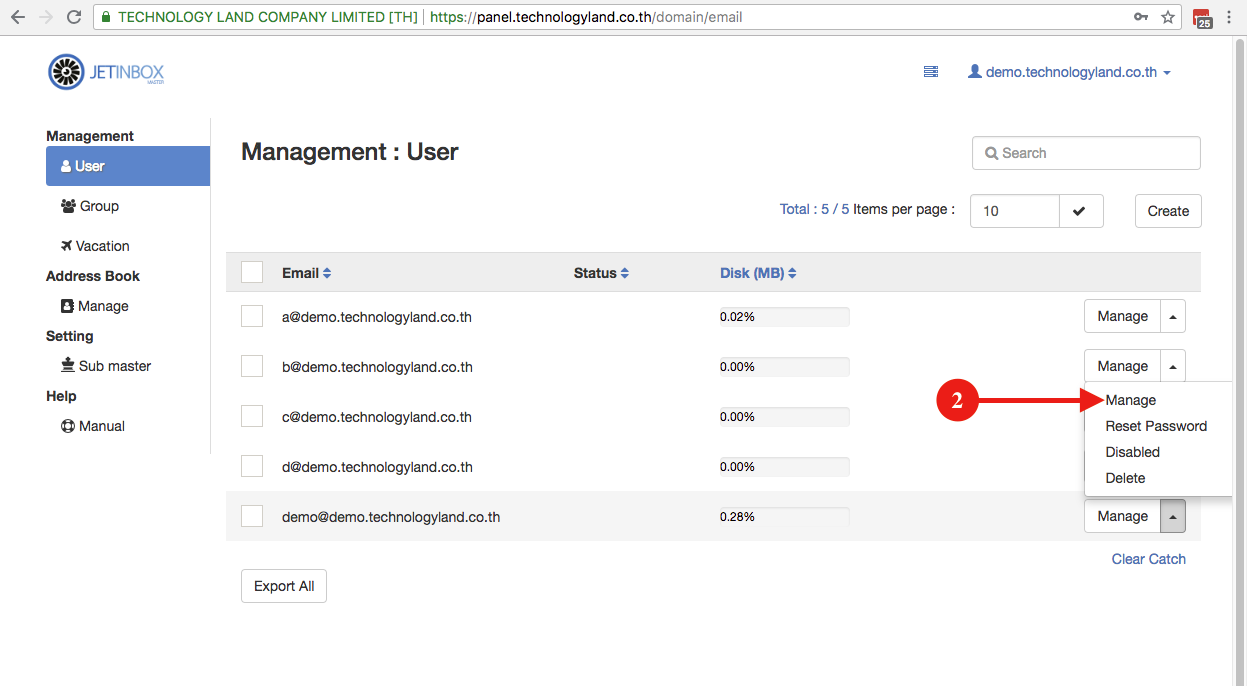Open User management in sidebar
The height and width of the screenshot is (686, 1247).
tap(128, 166)
